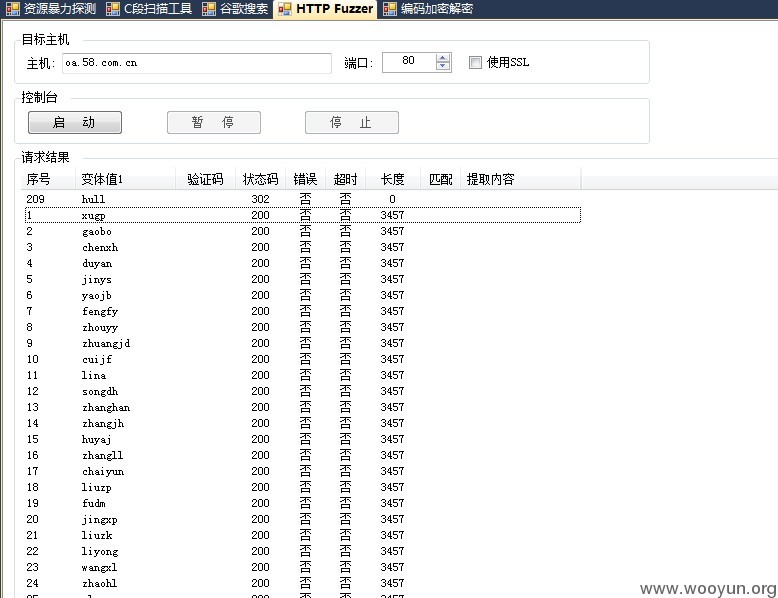Viewport: 778px width, 598px height.
Task: Click the 资源暴力探测 tab icon
Action: tap(12, 9)
